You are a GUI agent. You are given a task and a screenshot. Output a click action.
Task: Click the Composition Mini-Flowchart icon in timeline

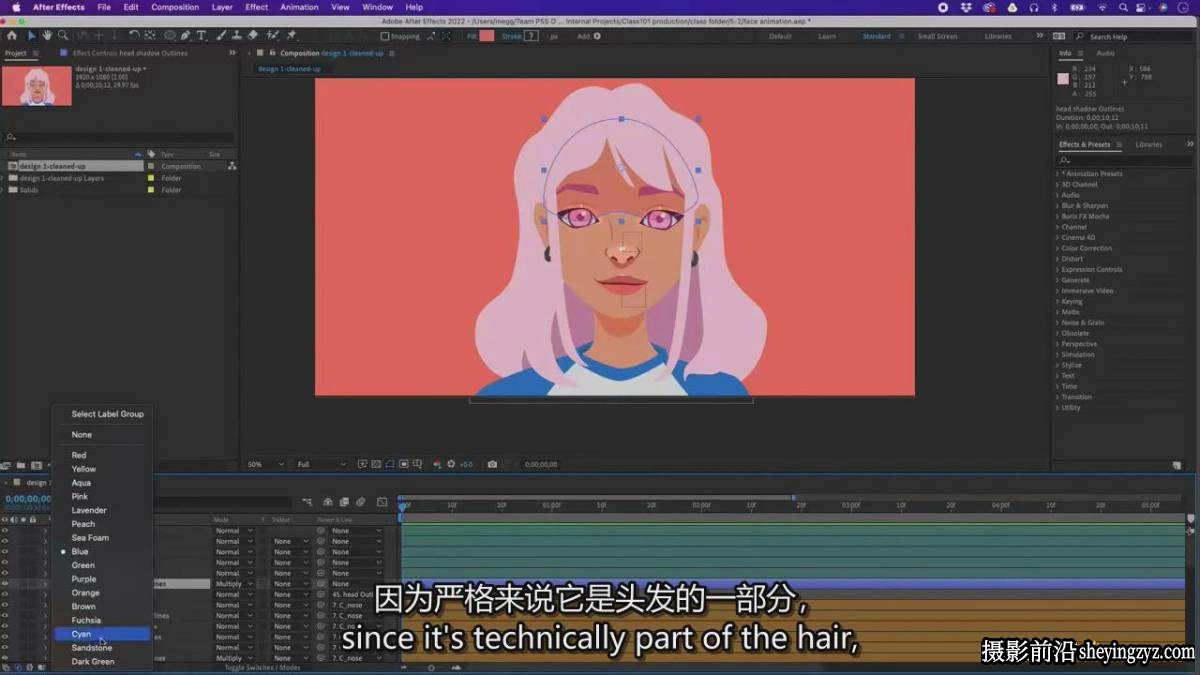point(307,502)
